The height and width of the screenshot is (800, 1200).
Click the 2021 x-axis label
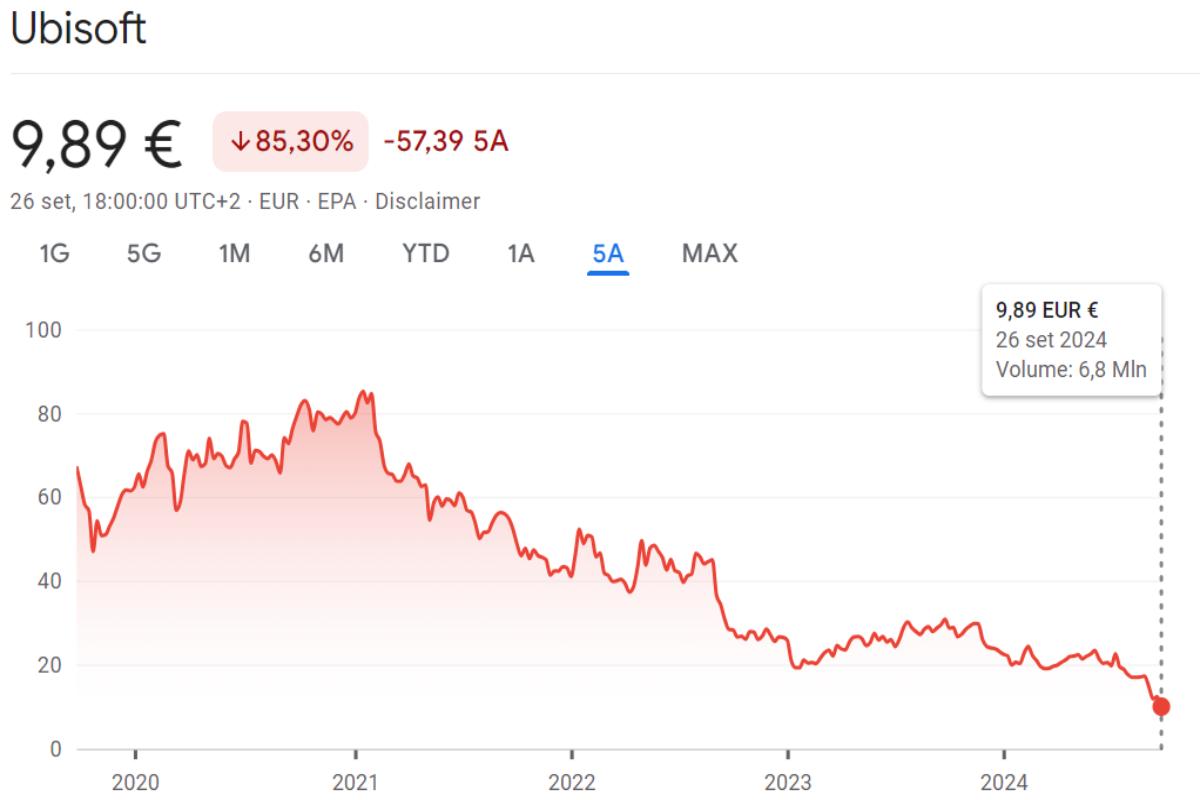point(356,782)
